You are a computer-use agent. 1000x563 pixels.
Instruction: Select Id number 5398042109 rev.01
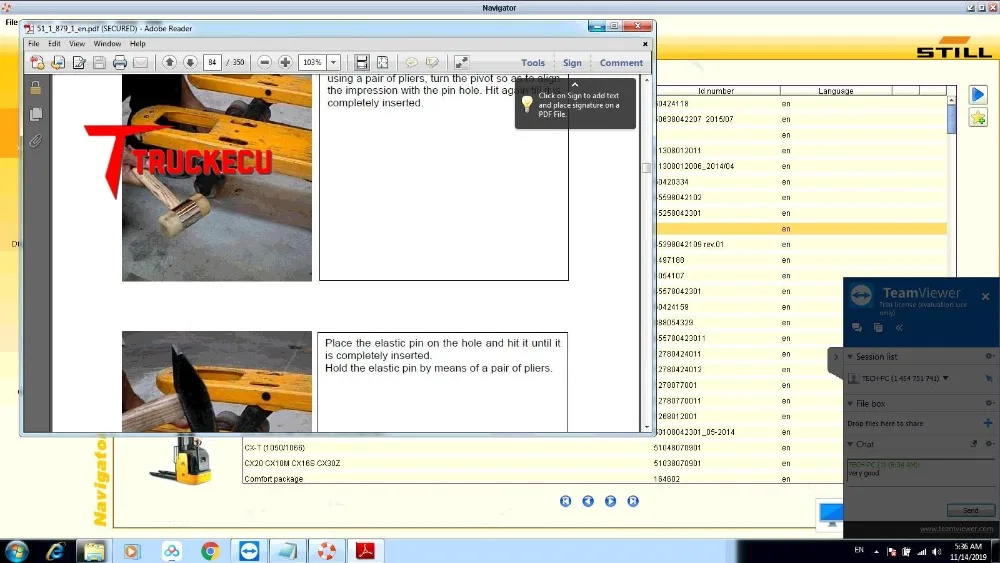pyautogui.click(x=691, y=244)
